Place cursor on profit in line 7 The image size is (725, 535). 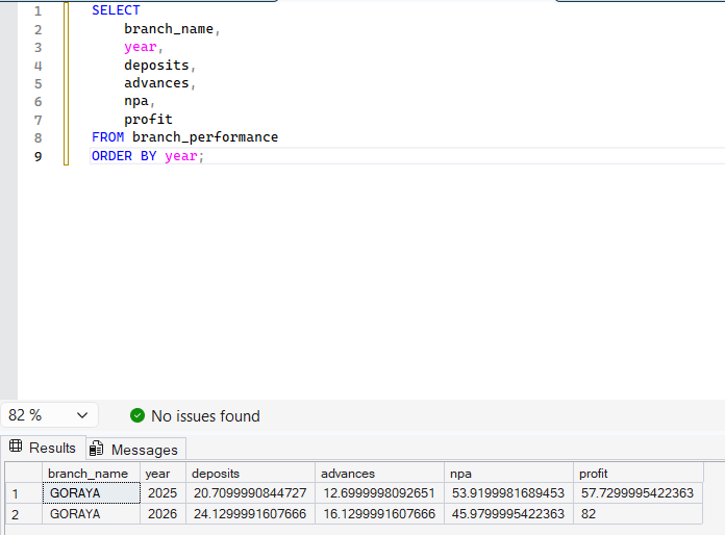click(x=148, y=119)
